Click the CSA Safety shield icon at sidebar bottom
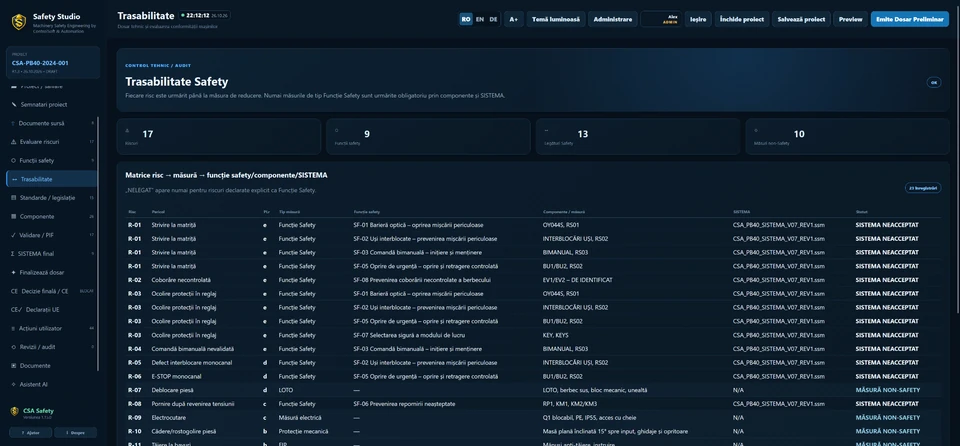 coord(15,411)
